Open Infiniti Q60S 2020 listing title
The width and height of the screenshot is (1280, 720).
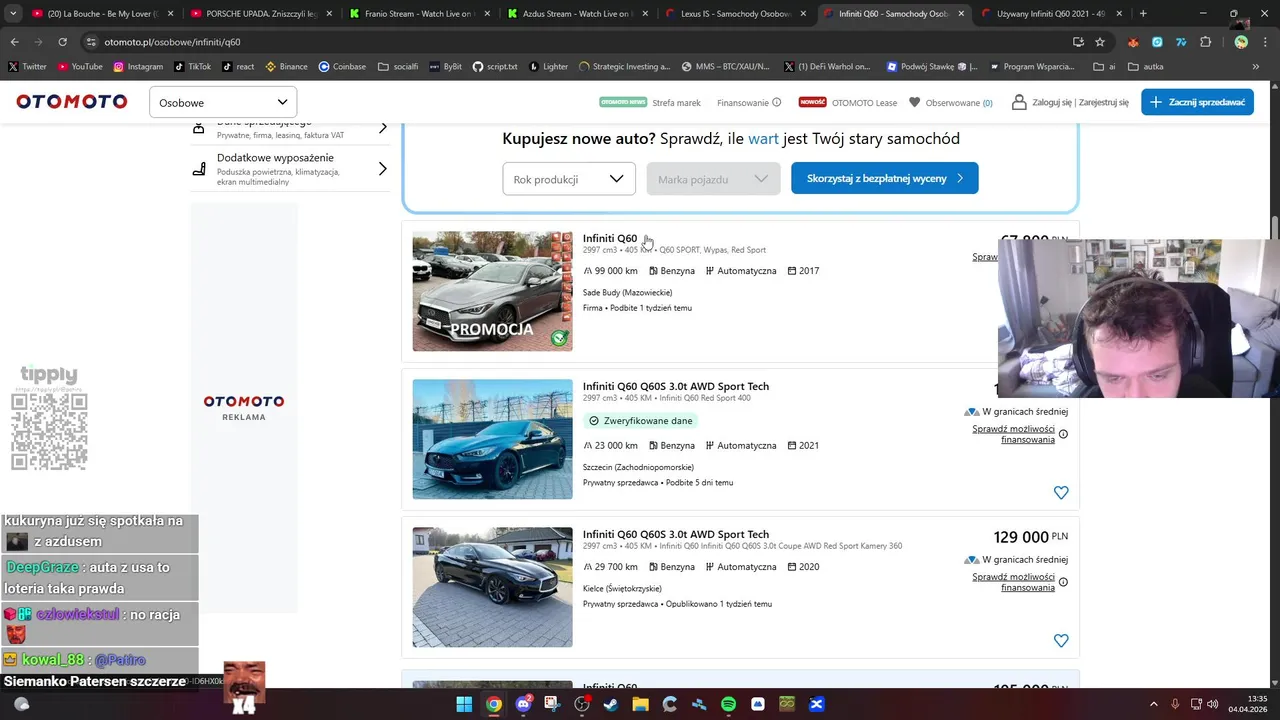click(676, 534)
